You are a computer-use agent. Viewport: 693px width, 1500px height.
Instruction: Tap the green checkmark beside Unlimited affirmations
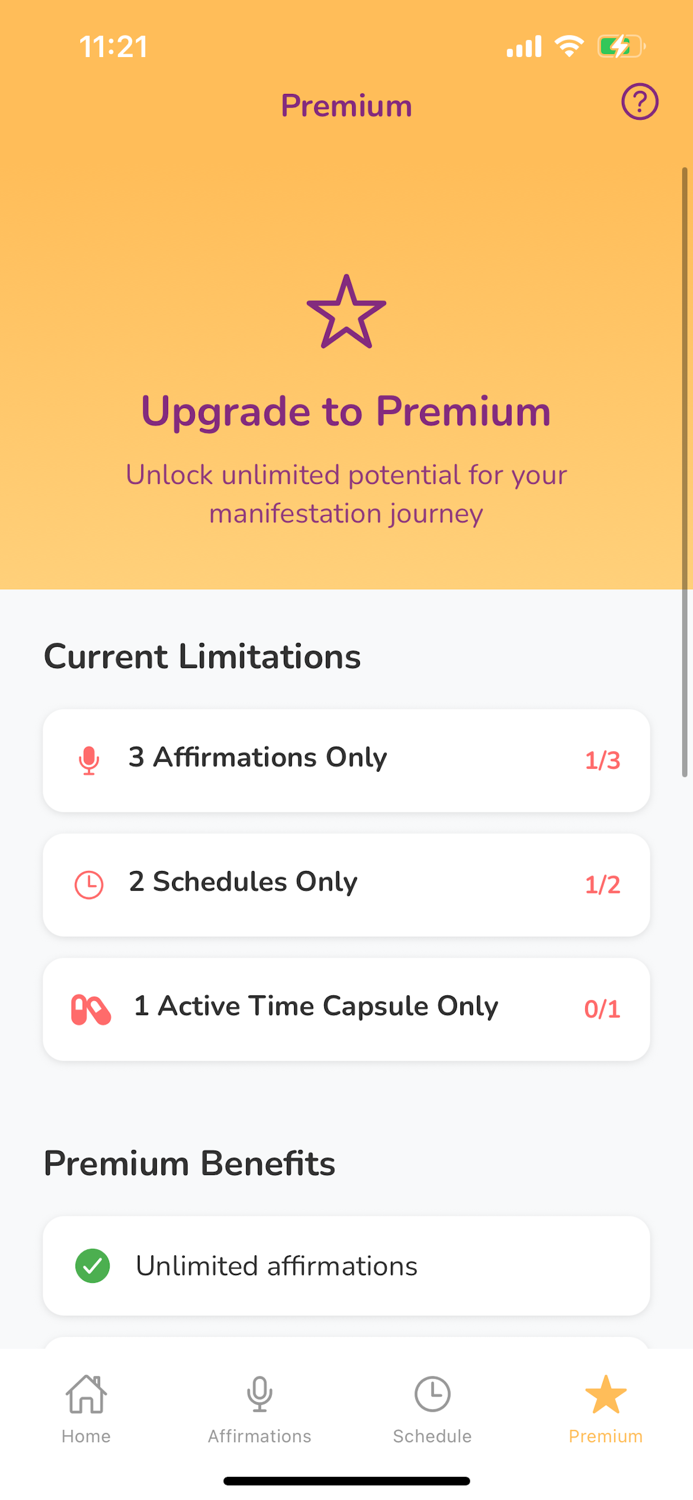93,1265
